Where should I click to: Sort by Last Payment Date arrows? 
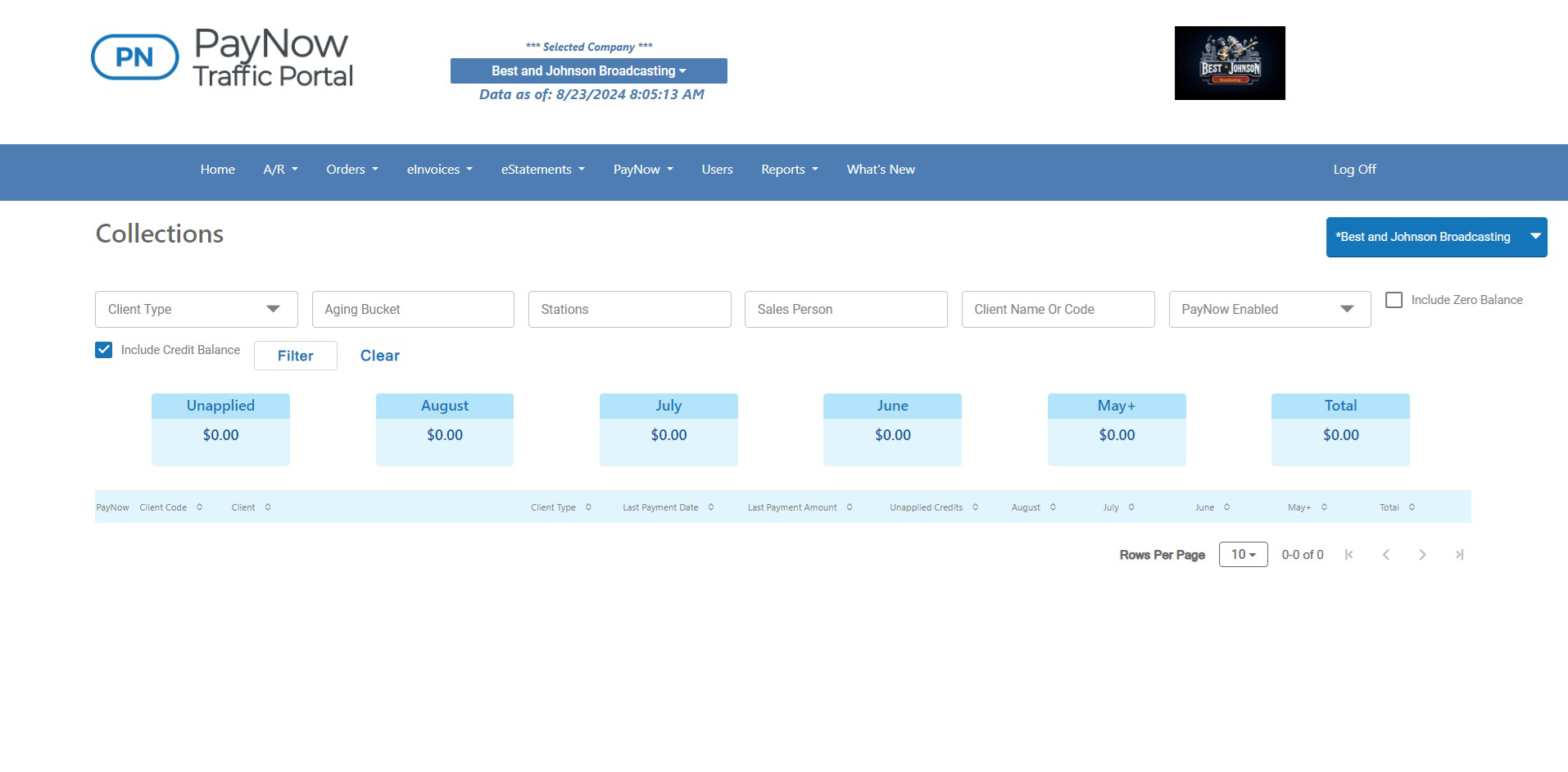pyautogui.click(x=711, y=507)
